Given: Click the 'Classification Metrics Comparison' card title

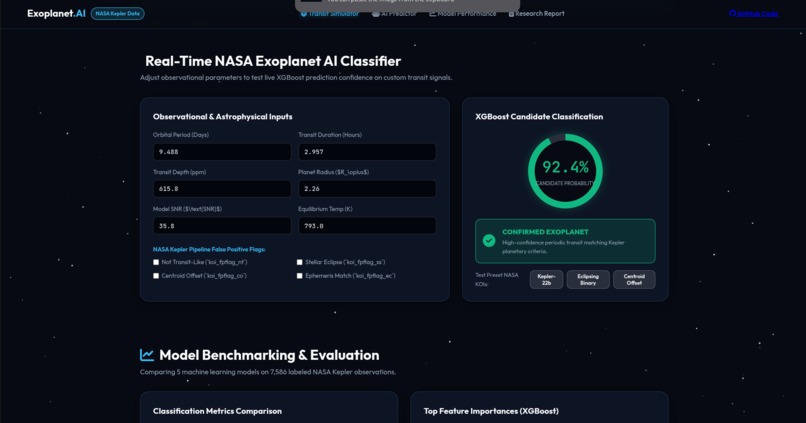Looking at the screenshot, I should click(217, 411).
